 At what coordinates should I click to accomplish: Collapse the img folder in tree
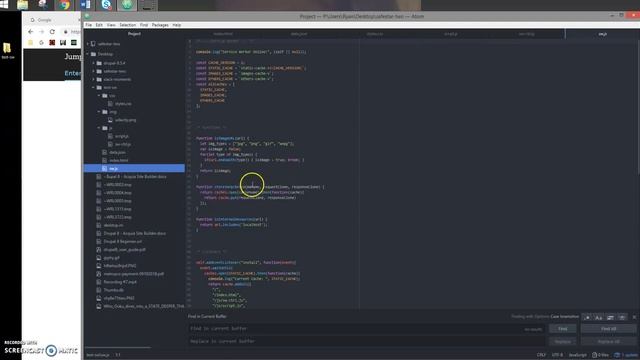(99, 112)
